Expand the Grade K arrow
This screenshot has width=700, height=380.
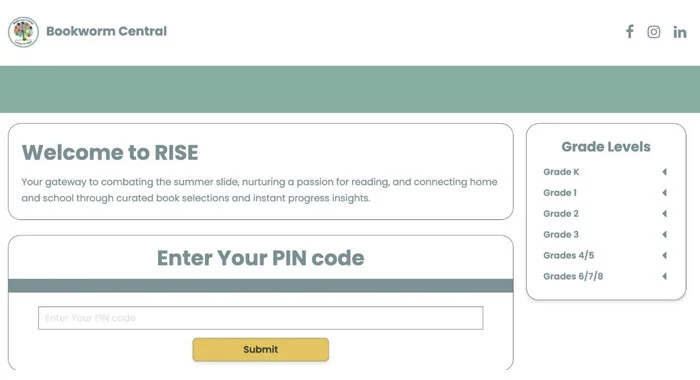pyautogui.click(x=664, y=172)
